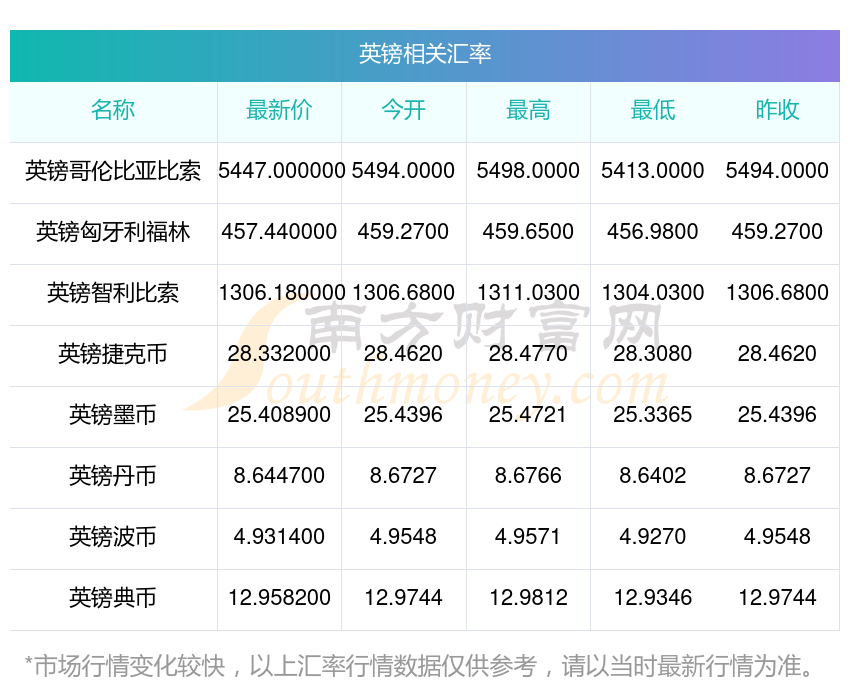This screenshot has height=698, width=850.
Task: Select latest price 457.440000
Action: 279,232
